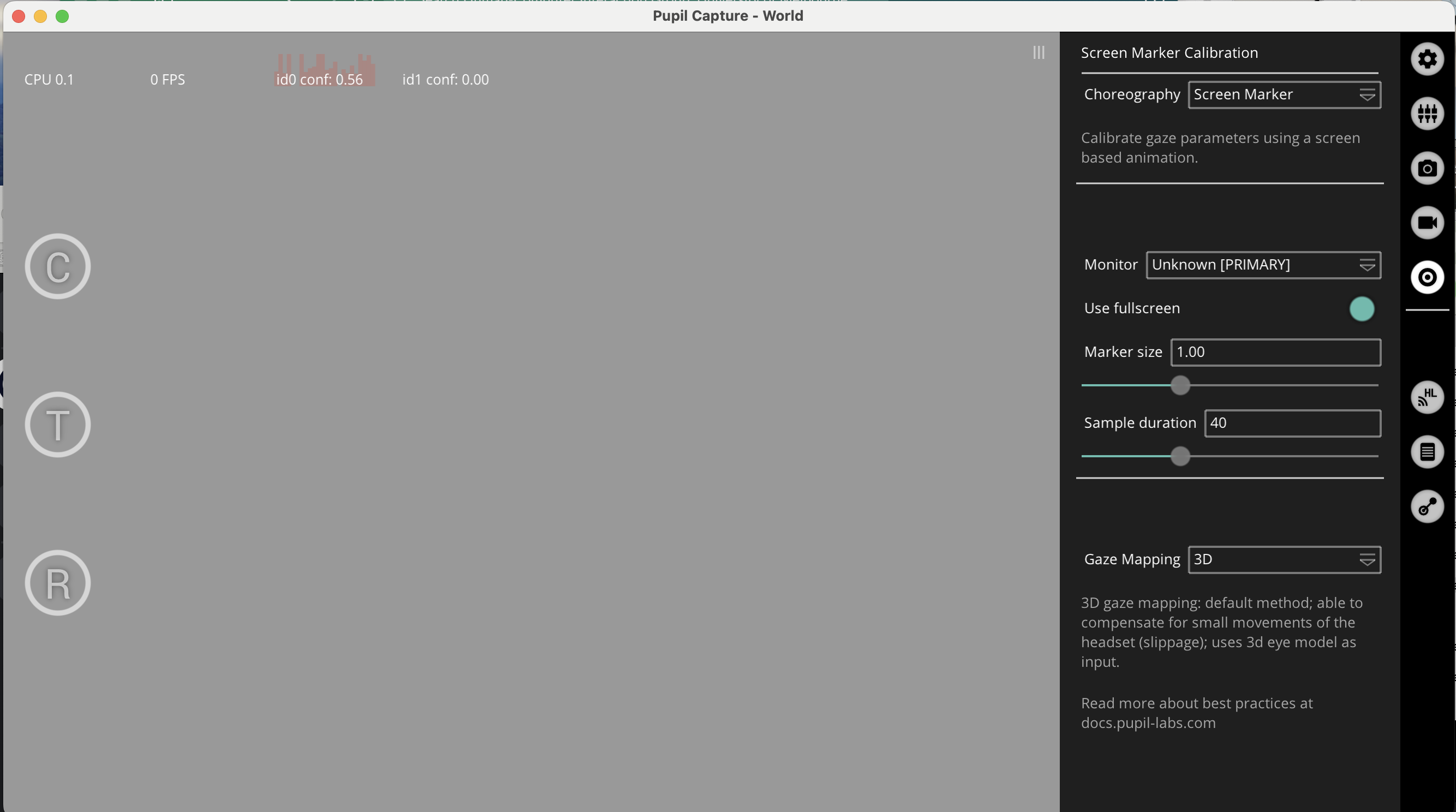
Task: Click the green window zoom button
Action: tap(62, 16)
